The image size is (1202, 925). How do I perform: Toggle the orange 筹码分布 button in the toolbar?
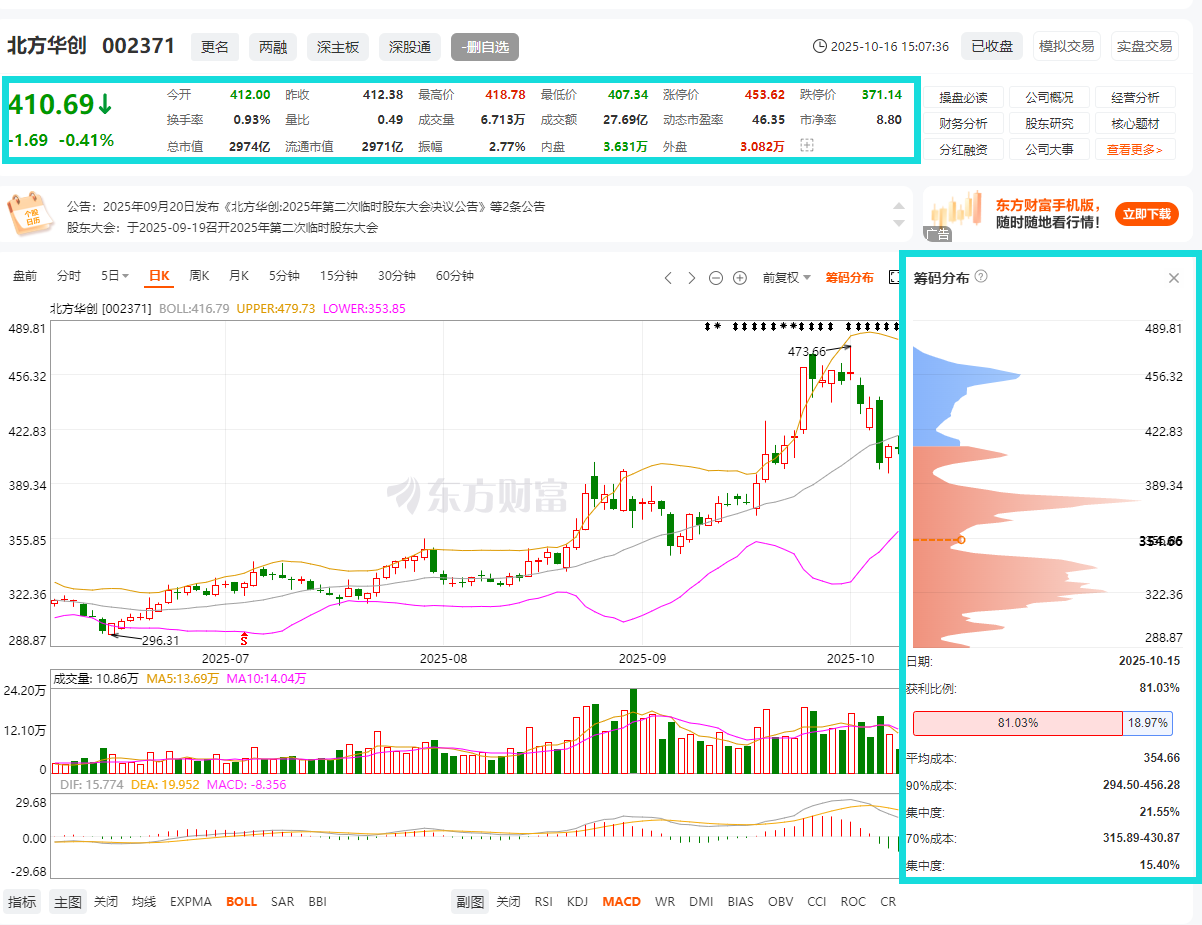pyautogui.click(x=849, y=278)
